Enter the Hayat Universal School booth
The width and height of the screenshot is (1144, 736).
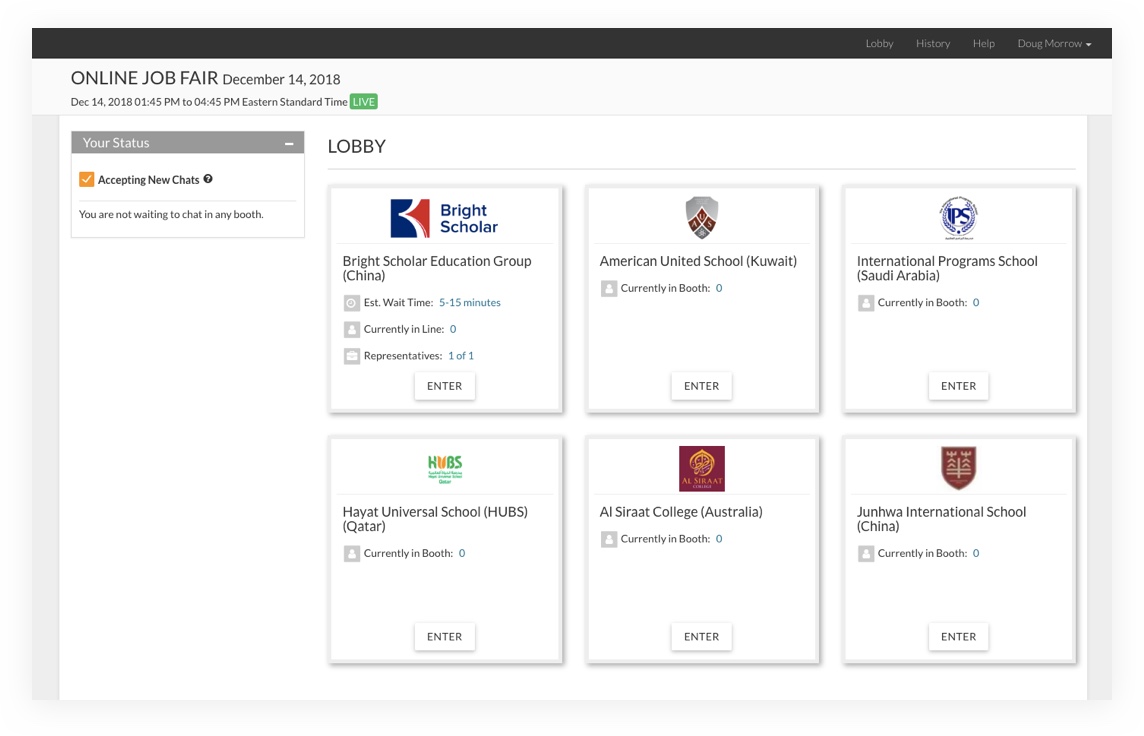pos(444,637)
